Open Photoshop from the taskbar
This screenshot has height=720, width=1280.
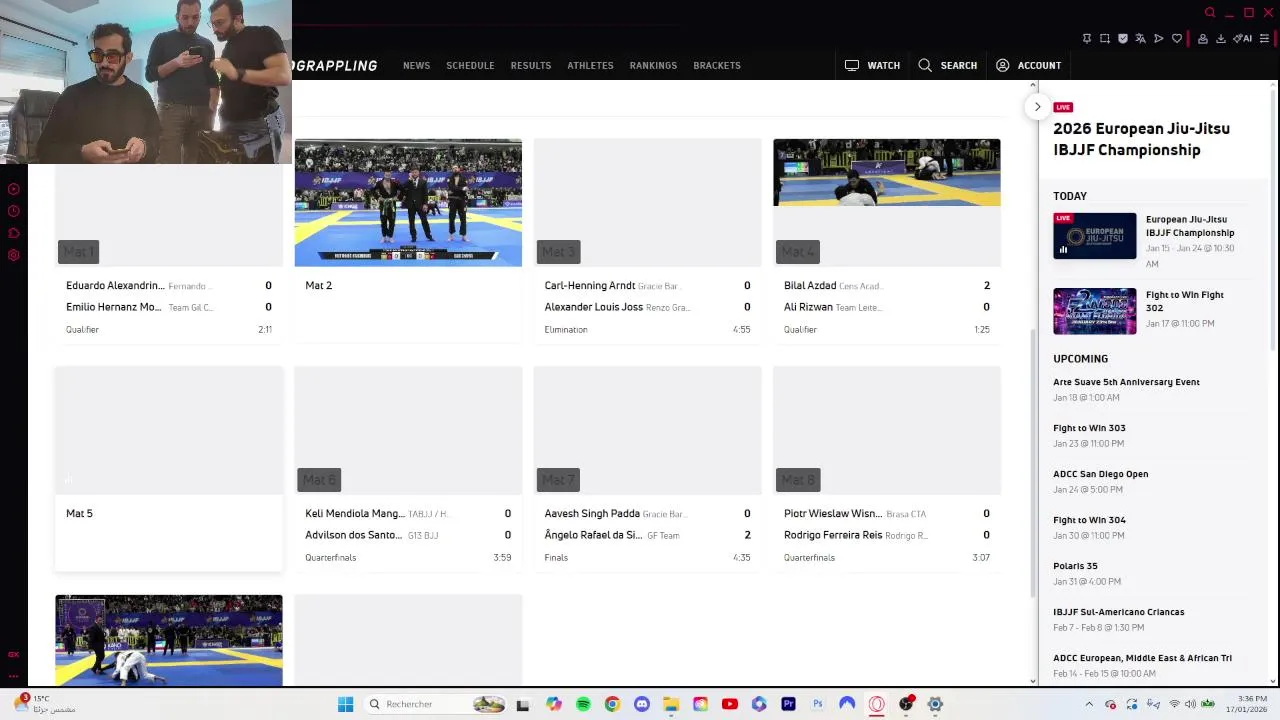point(818,704)
